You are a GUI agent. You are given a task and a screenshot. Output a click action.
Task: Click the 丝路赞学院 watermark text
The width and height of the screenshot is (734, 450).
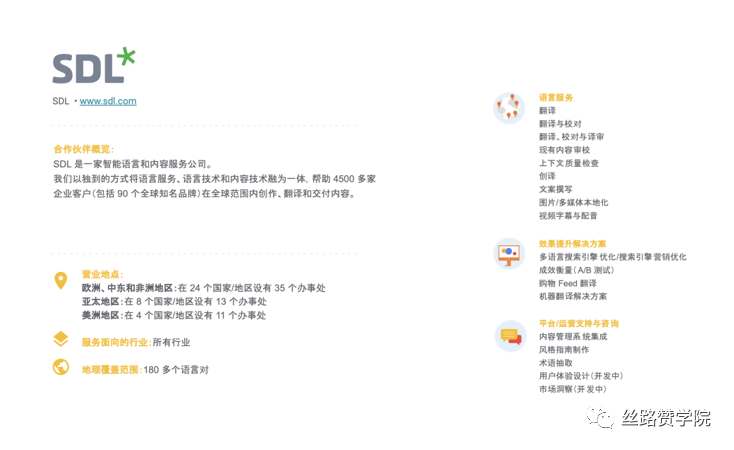point(665,418)
